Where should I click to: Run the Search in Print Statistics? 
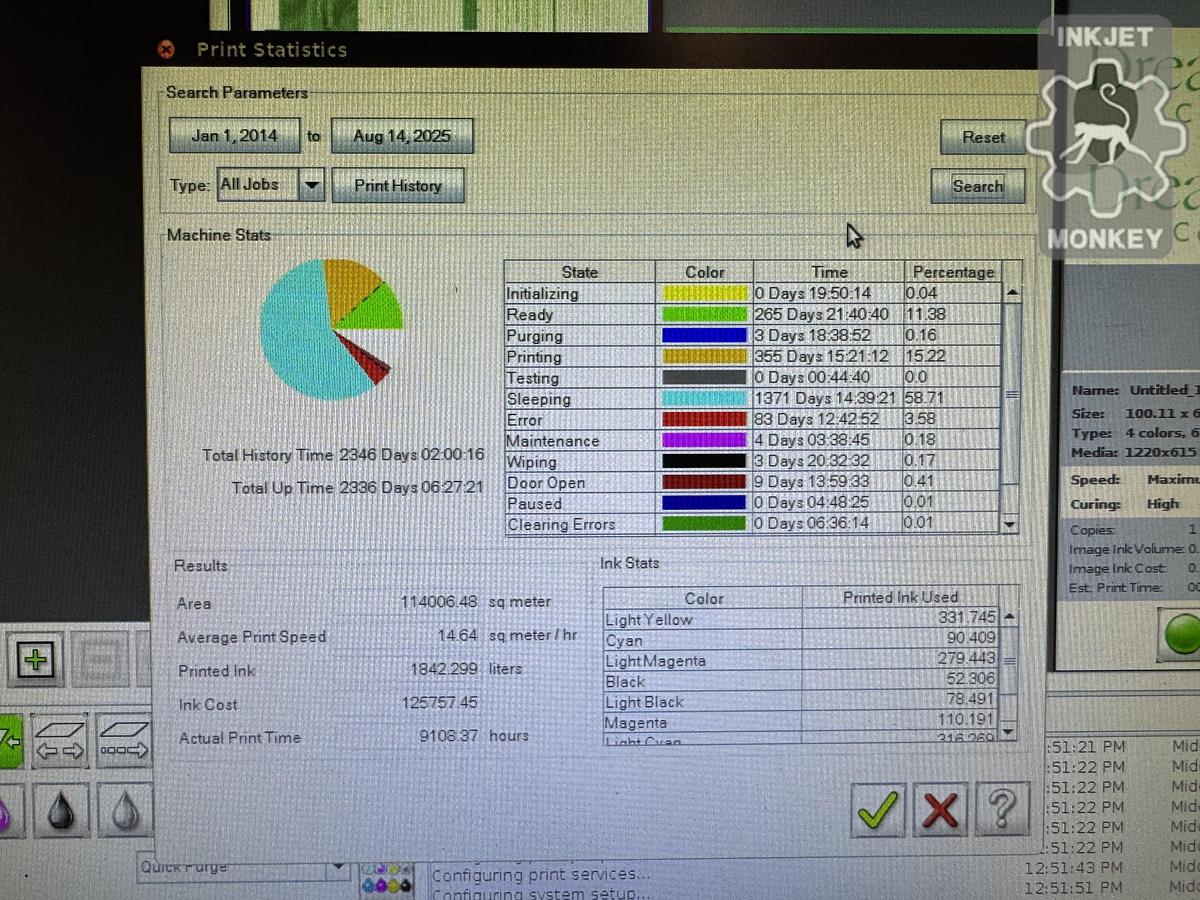tap(977, 186)
